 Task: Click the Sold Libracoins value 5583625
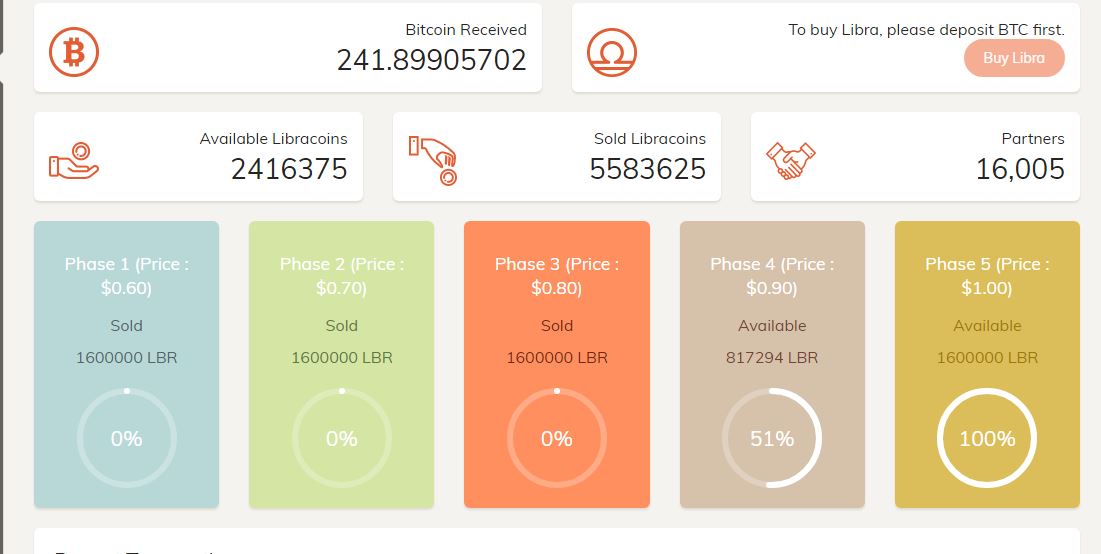647,169
